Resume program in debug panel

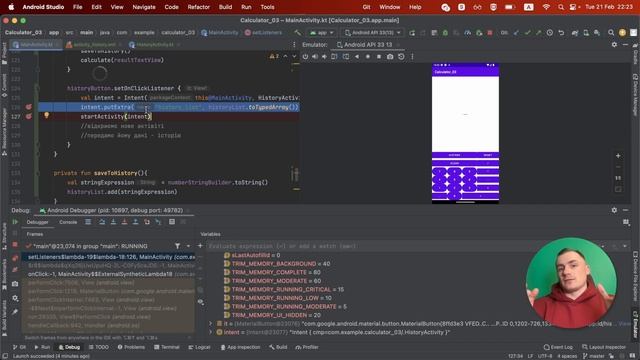pyautogui.click(x=15, y=222)
